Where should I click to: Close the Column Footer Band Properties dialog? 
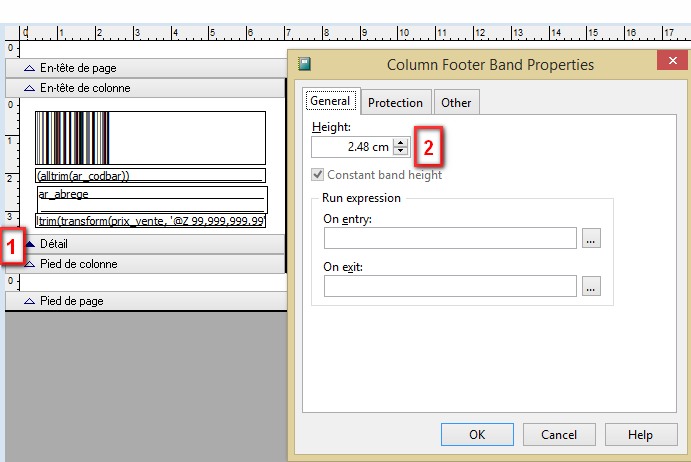(x=672, y=60)
